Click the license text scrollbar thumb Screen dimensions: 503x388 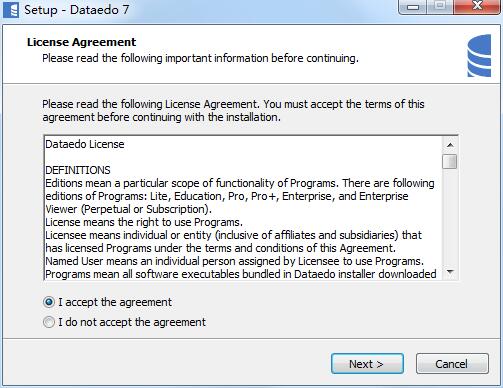click(x=450, y=162)
